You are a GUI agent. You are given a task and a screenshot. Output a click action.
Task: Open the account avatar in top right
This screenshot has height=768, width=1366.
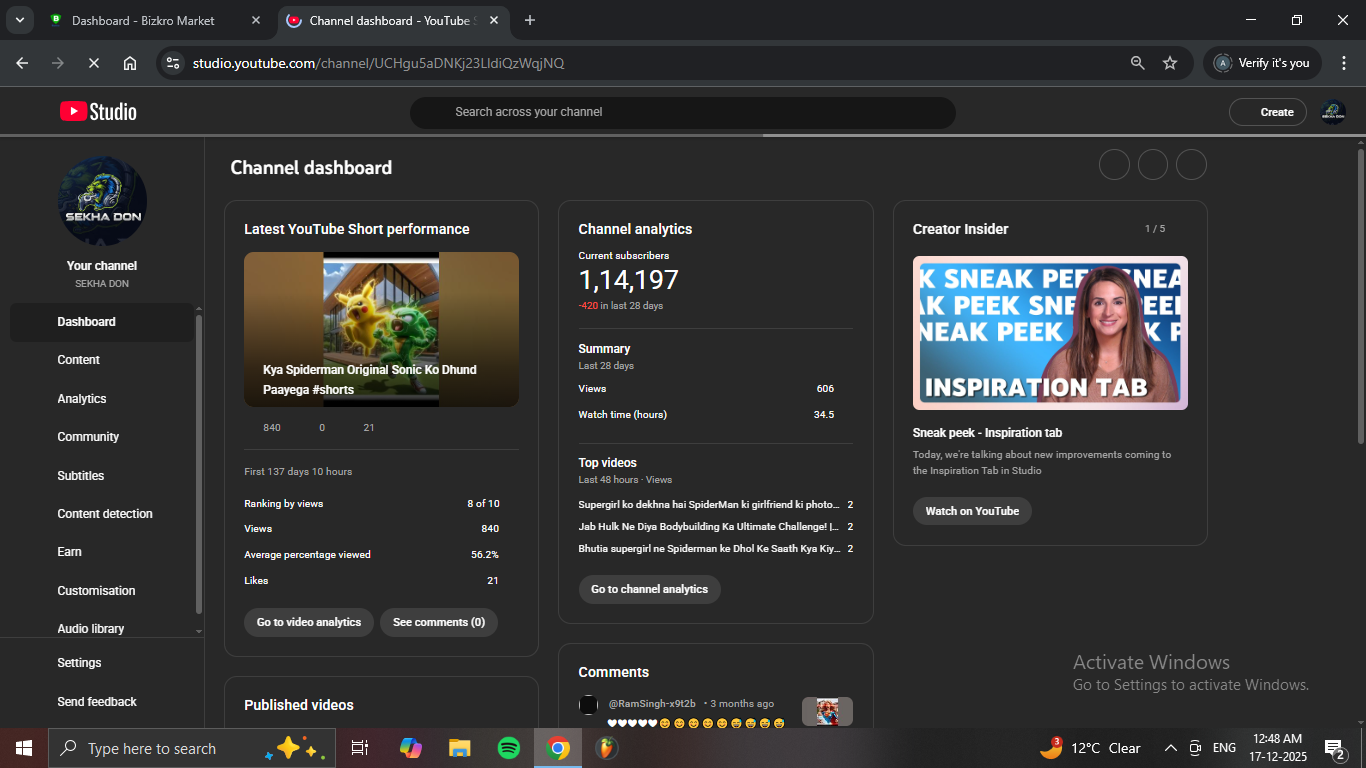[1332, 112]
